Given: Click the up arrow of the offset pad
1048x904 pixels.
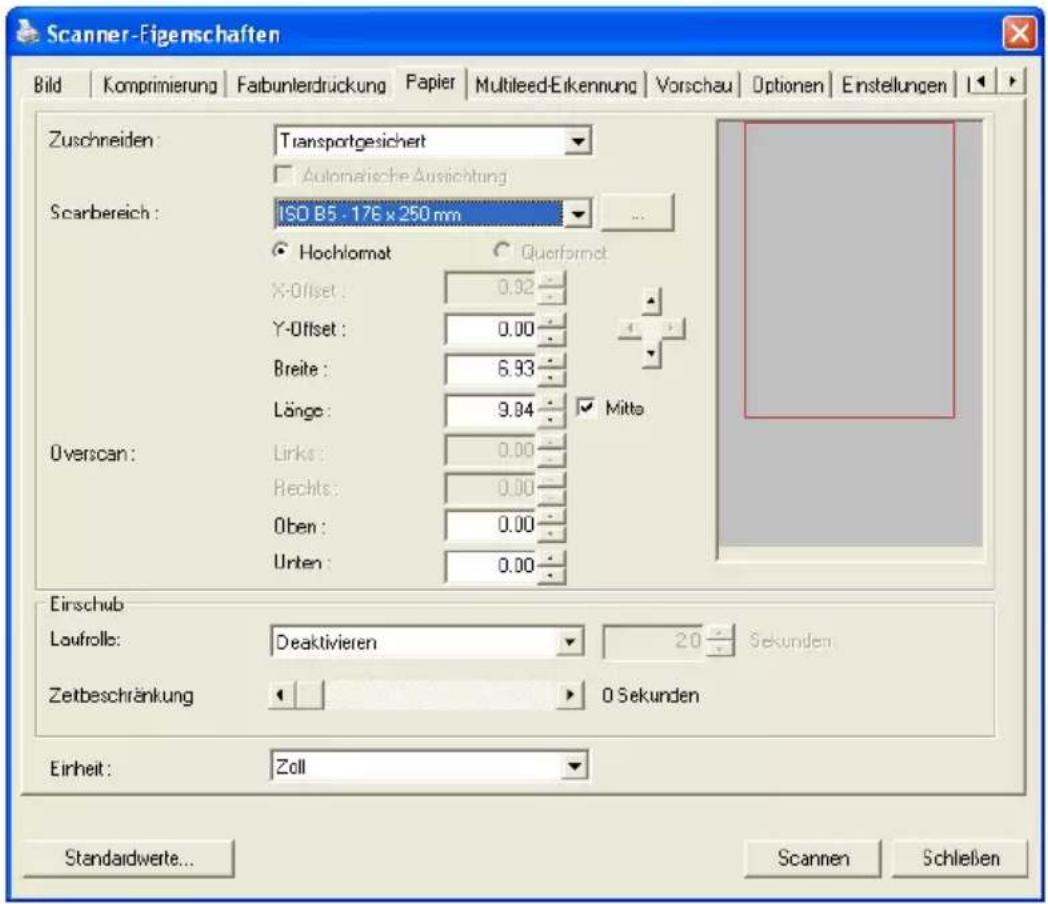Looking at the screenshot, I should (651, 302).
